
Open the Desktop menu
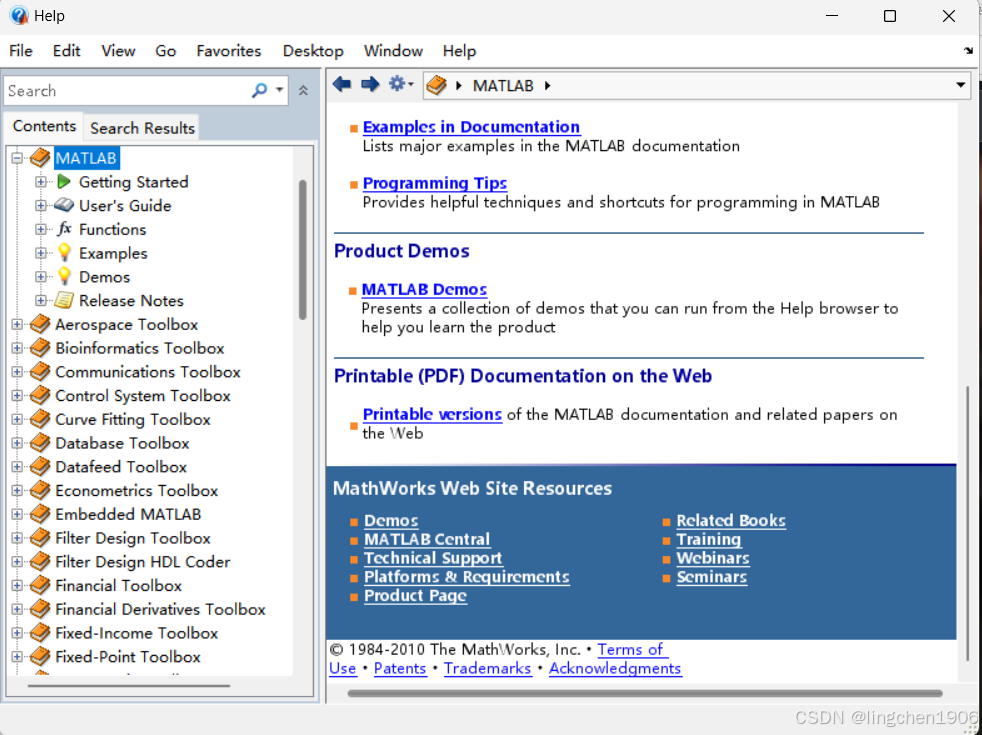[x=313, y=51]
